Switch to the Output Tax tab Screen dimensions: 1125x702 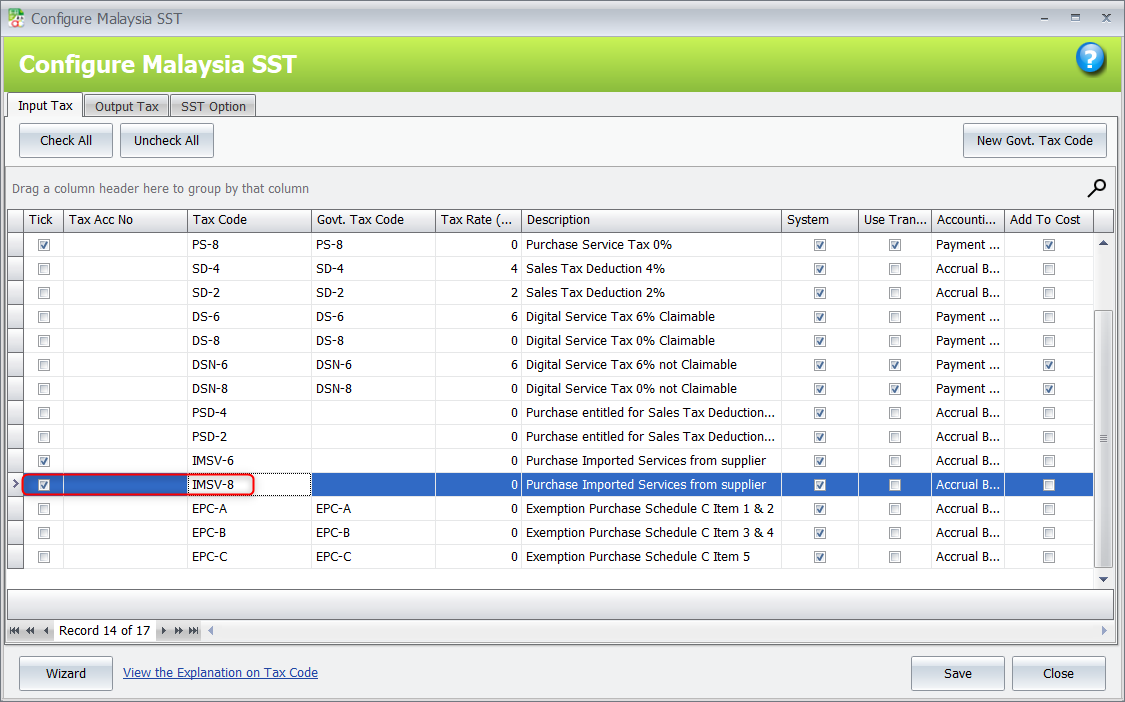click(127, 106)
